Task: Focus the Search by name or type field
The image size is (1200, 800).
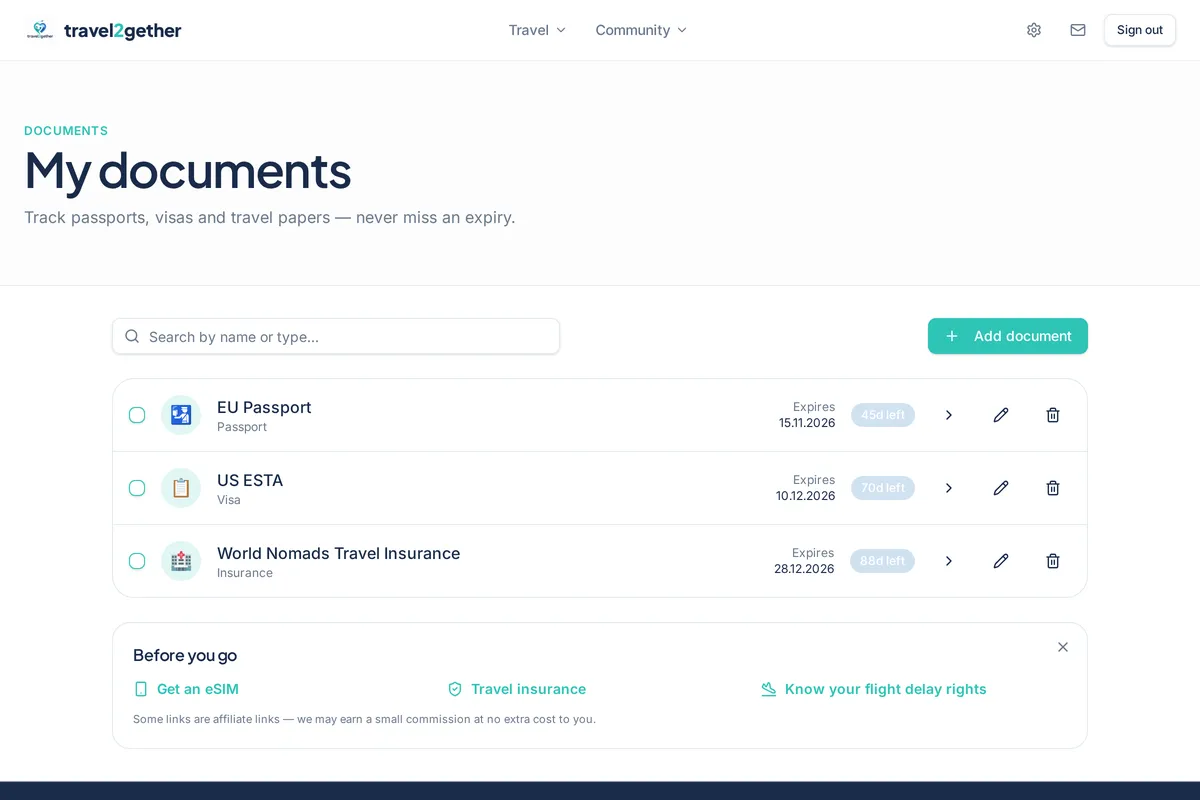Action: pos(336,336)
